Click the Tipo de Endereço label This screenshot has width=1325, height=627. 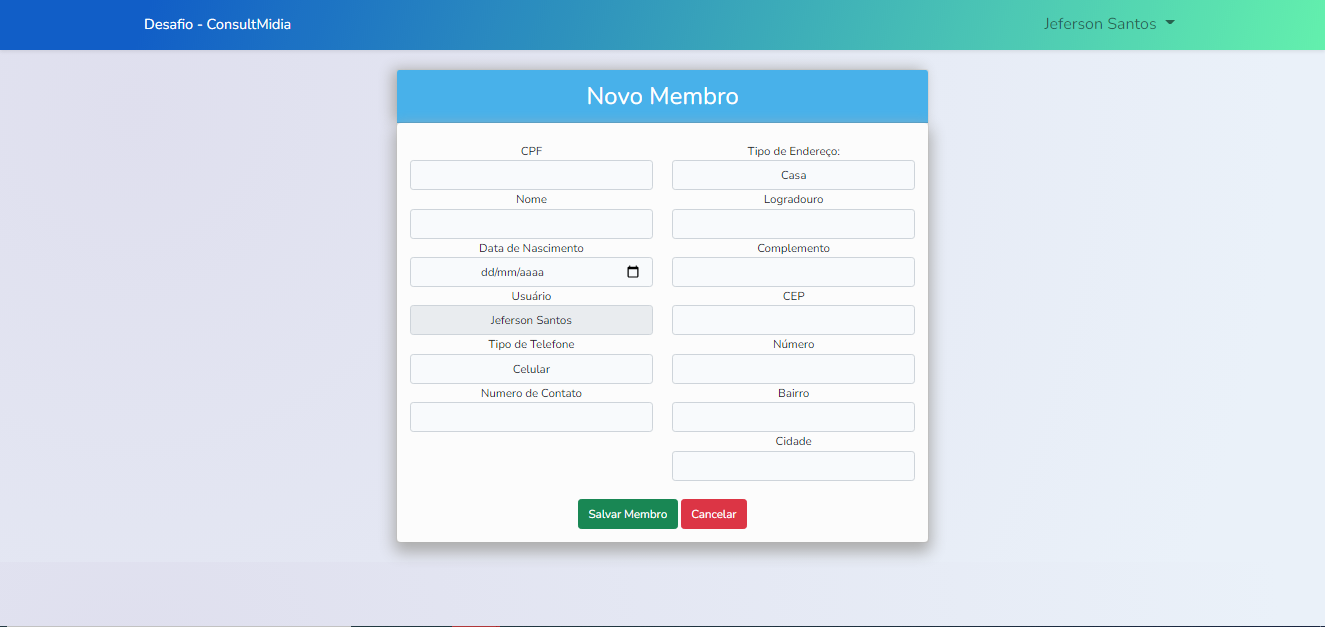[x=793, y=151]
